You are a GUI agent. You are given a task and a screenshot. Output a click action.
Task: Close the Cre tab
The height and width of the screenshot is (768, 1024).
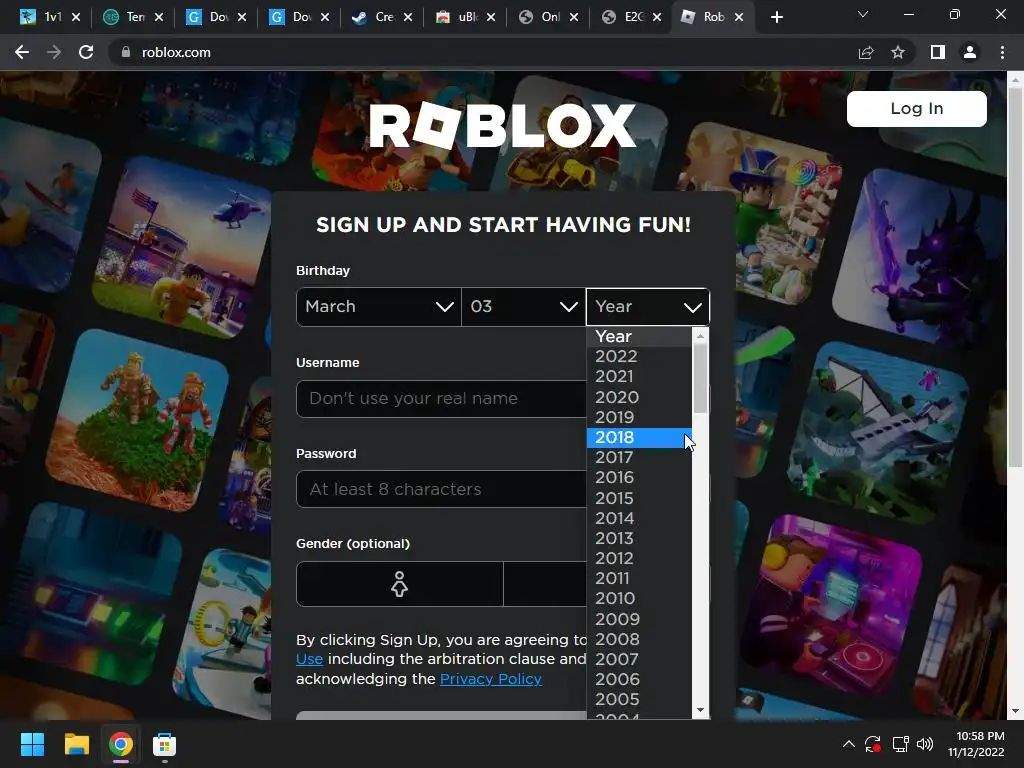(x=408, y=17)
